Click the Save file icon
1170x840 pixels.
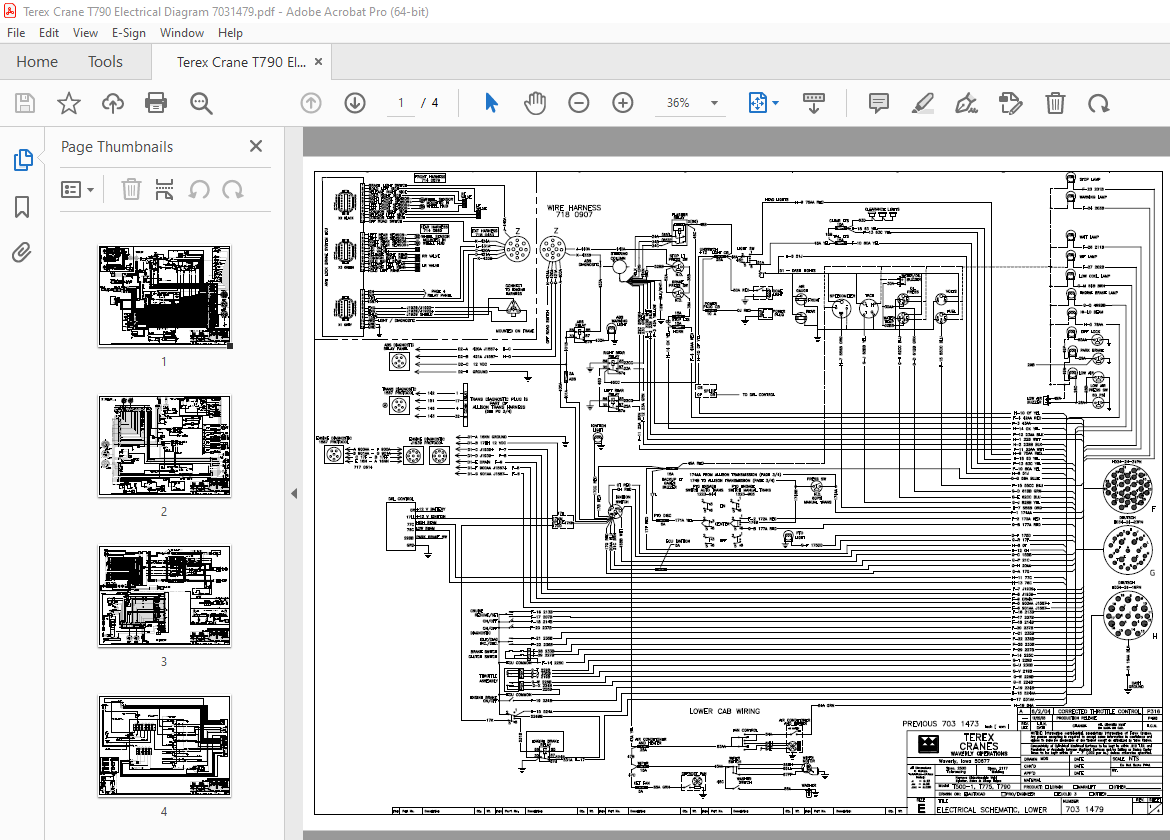coord(25,103)
